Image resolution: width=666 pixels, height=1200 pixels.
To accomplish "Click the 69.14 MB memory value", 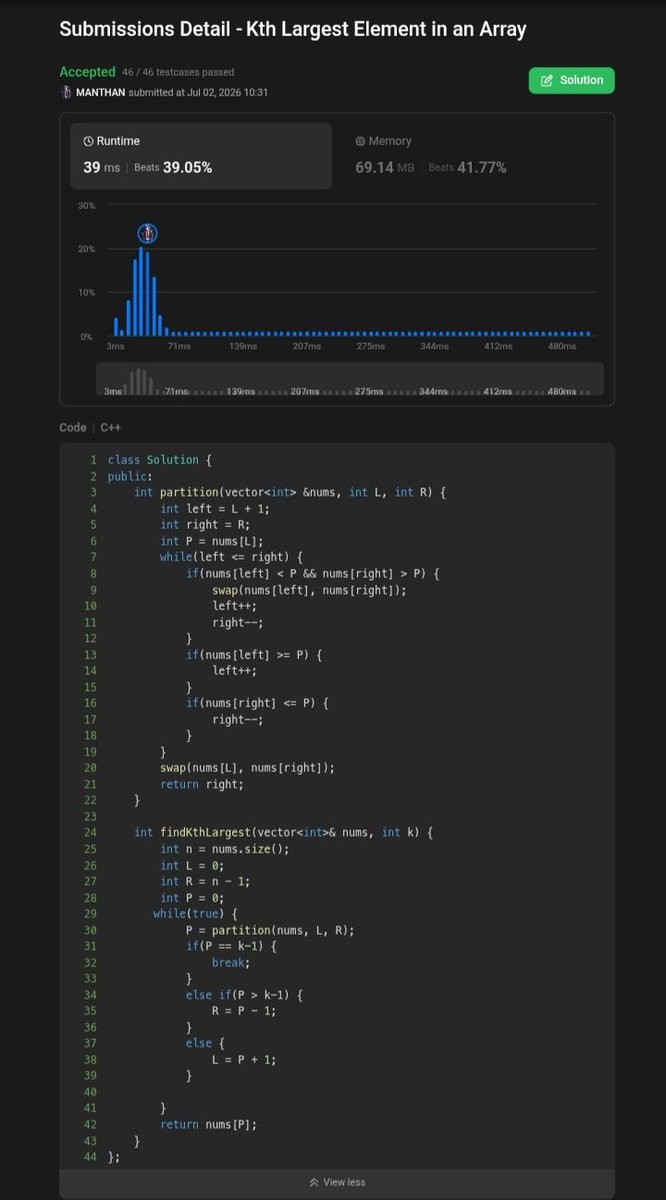I will tap(385, 167).
